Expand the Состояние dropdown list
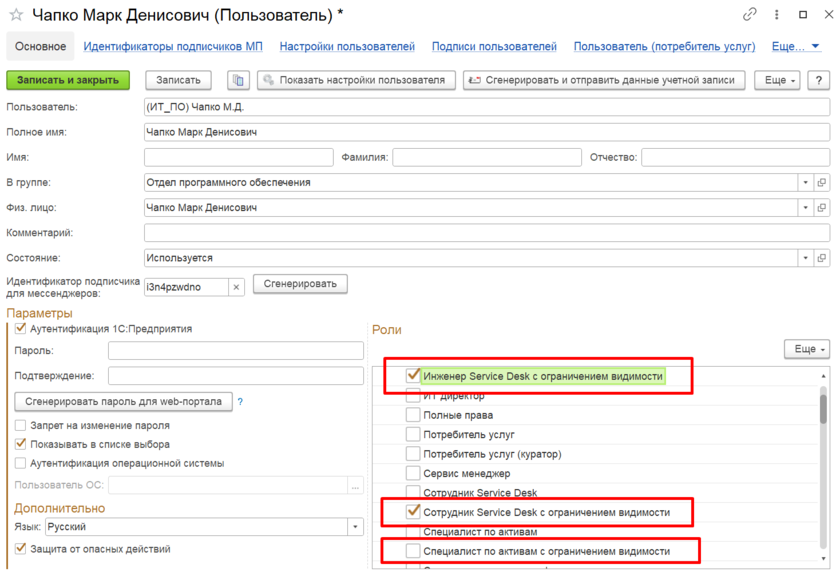Viewport: 840px width, 576px height. (806, 258)
